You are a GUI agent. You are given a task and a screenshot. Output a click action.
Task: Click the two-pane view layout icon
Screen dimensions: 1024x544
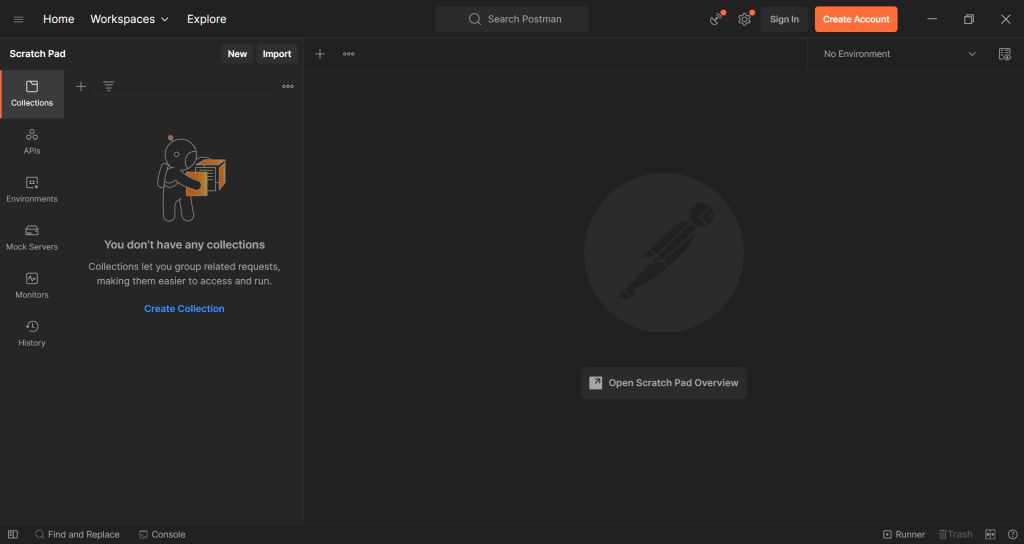pyautogui.click(x=990, y=534)
